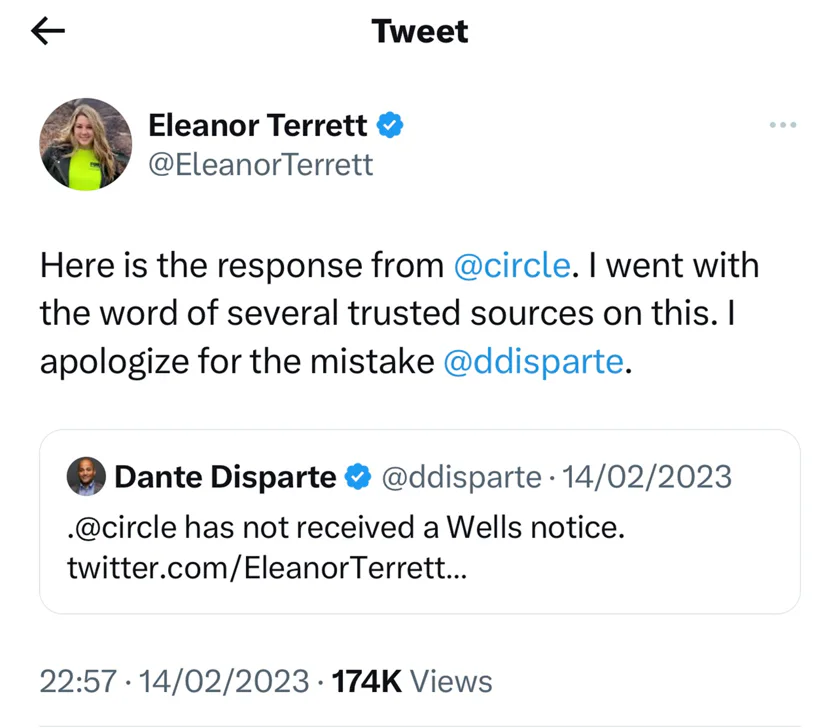Click the 22:57 timestamp
This screenshot has width=840, height=728.
(x=78, y=681)
